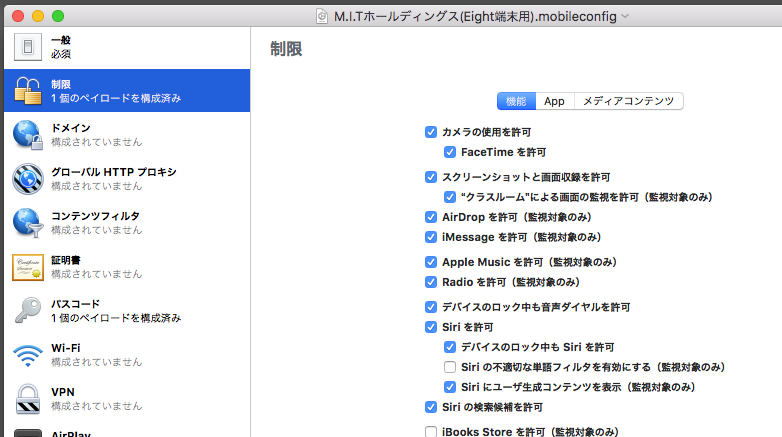Click the ドメイン globe-with-lock icon

tap(27, 135)
